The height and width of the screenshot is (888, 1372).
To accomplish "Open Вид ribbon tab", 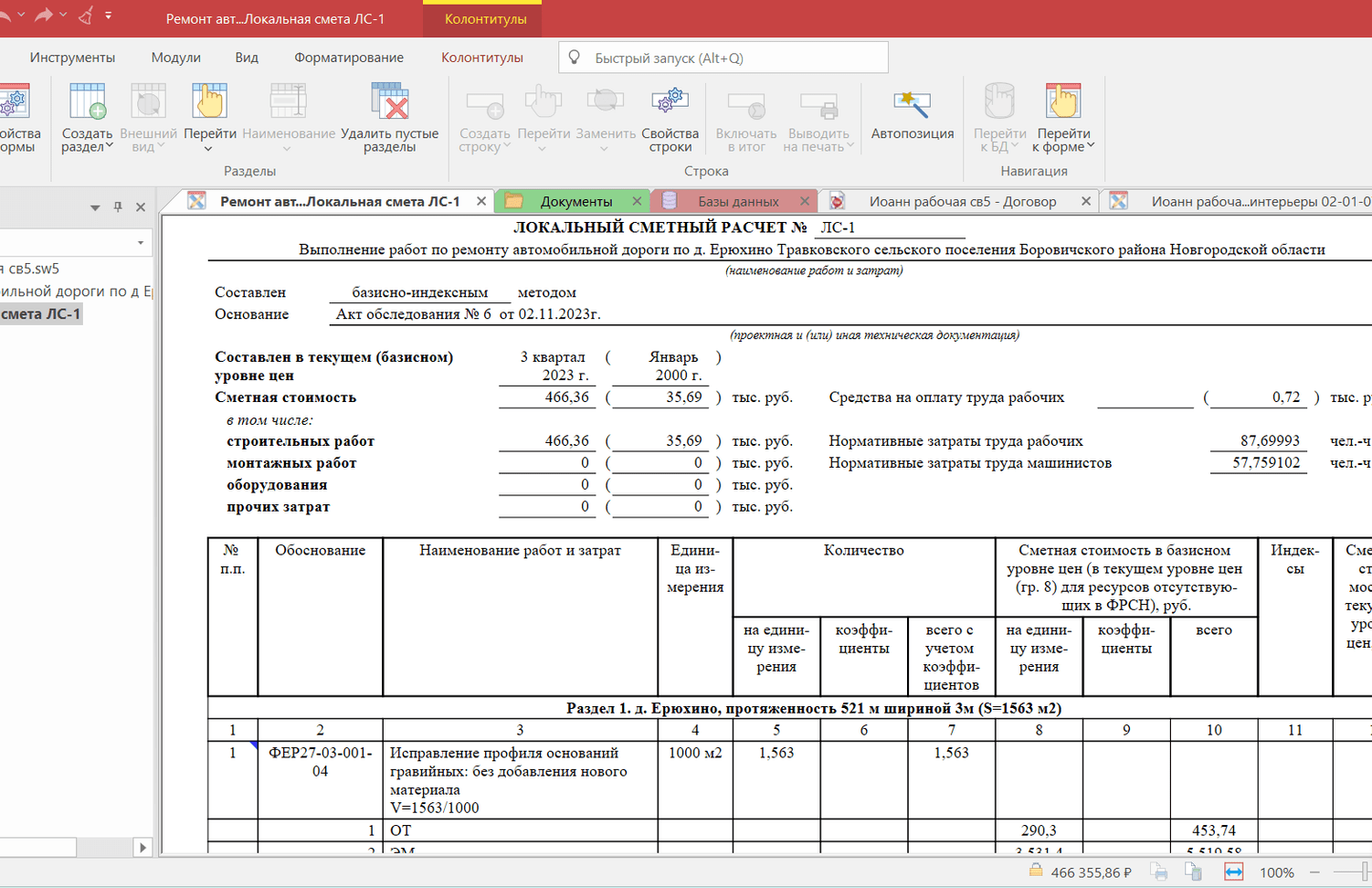I will pos(247,58).
